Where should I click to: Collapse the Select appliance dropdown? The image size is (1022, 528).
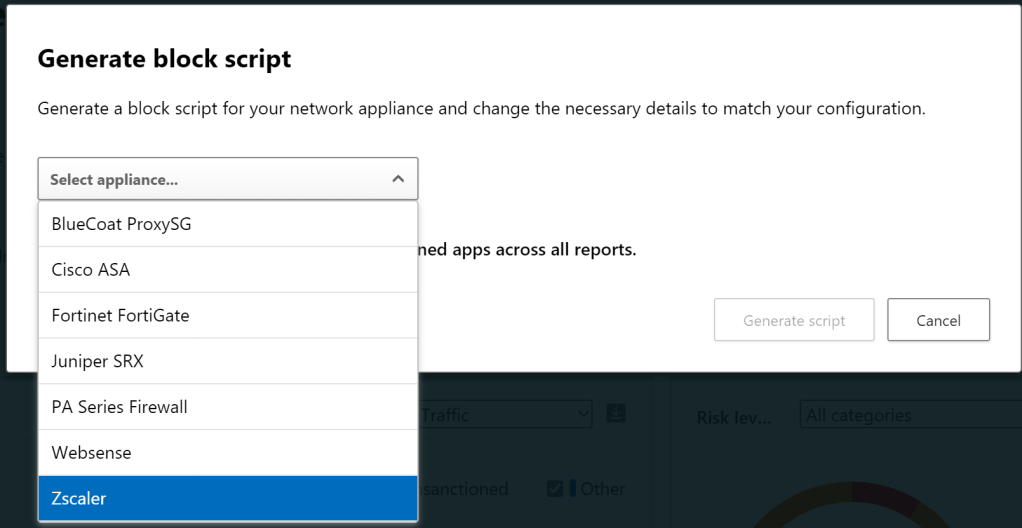click(x=227, y=179)
